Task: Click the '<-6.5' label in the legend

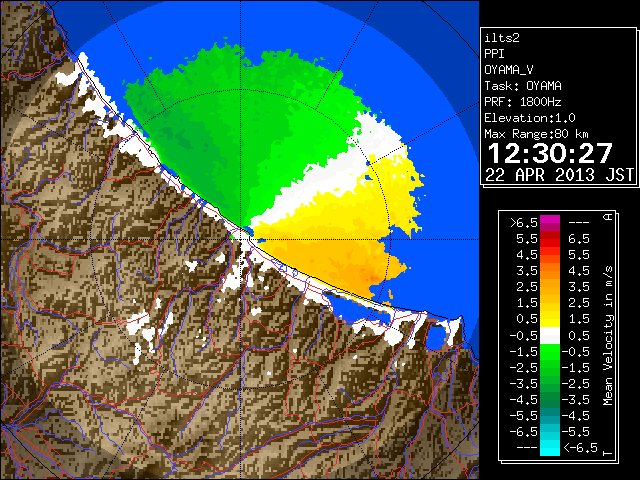Action: point(580,448)
